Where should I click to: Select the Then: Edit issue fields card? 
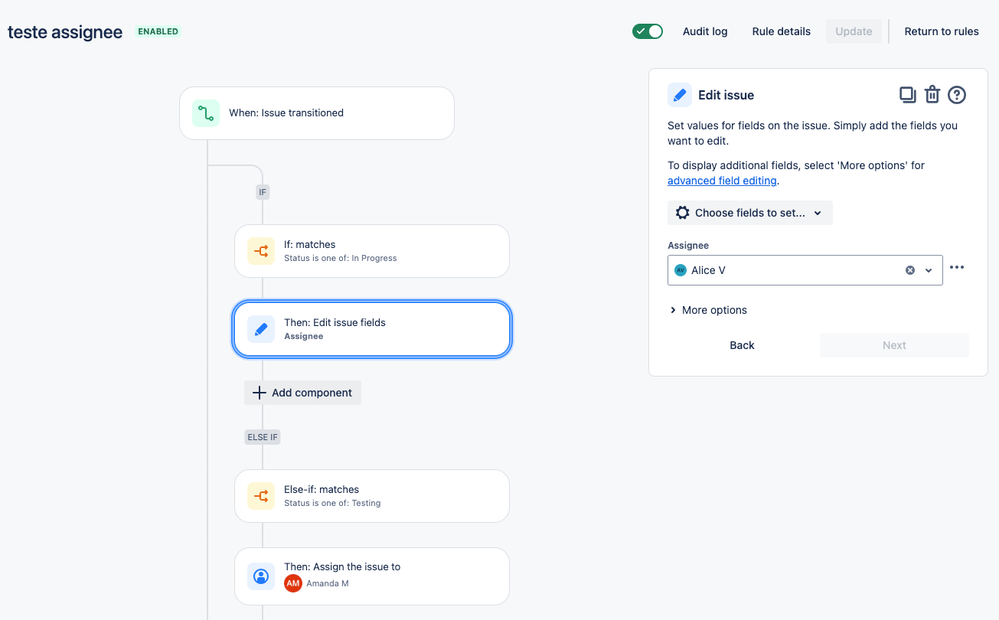(372, 329)
